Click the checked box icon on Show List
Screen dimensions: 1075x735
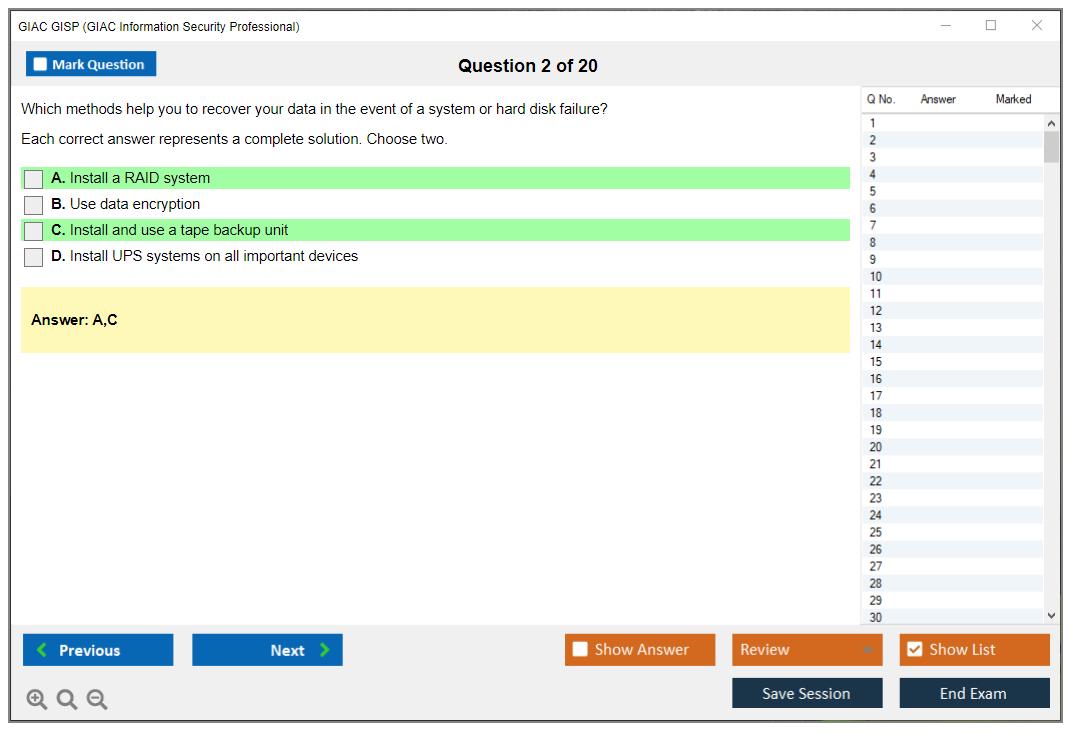[914, 649]
